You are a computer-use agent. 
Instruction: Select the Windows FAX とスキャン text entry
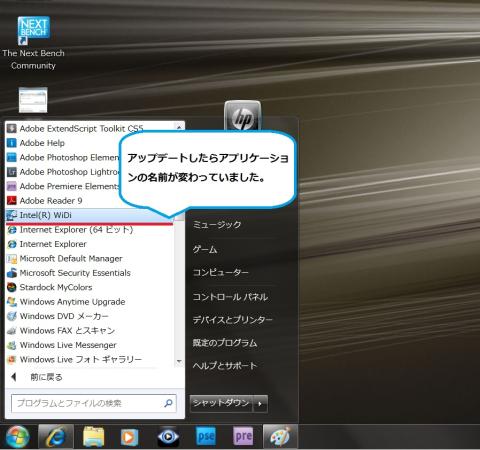tap(67, 331)
